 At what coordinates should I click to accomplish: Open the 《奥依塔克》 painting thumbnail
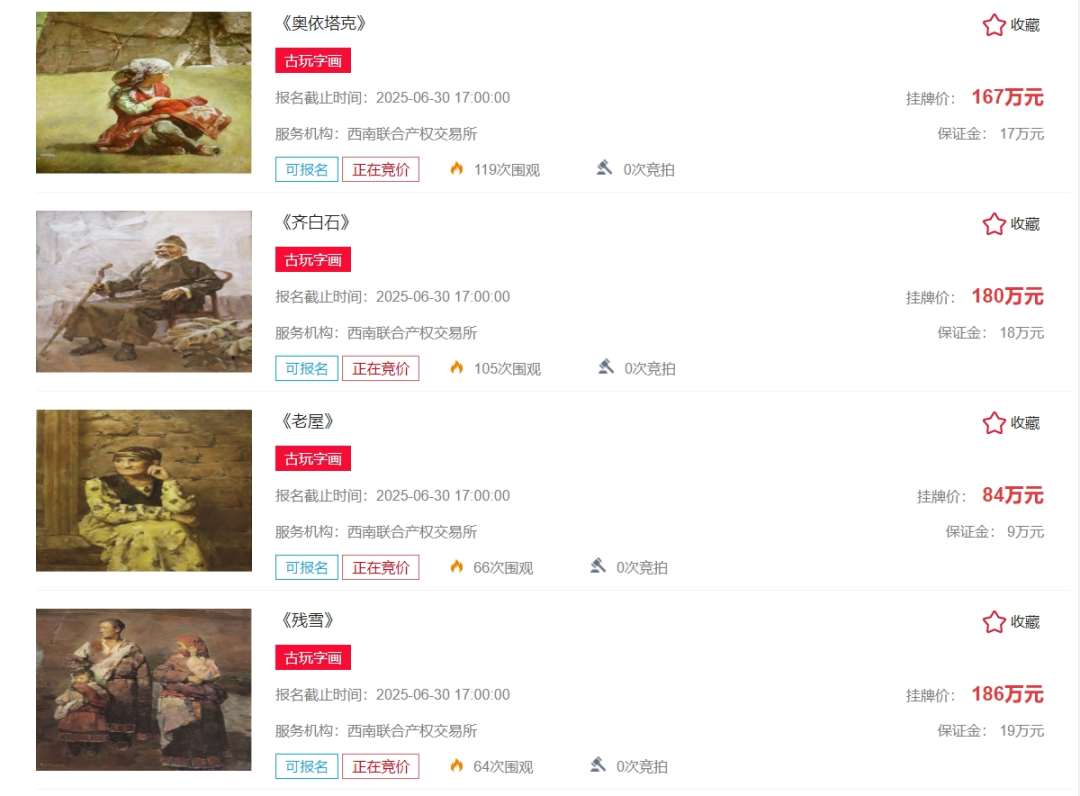[x=144, y=92]
